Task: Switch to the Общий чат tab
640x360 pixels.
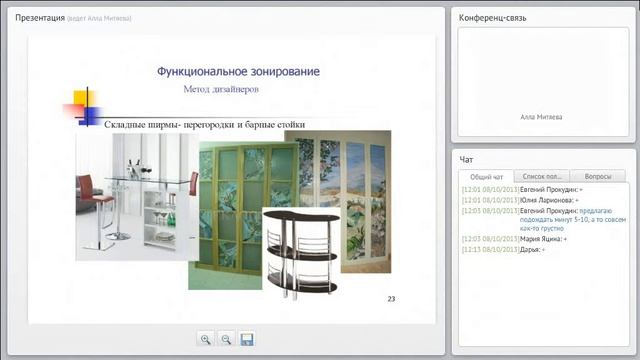Action: (486, 177)
